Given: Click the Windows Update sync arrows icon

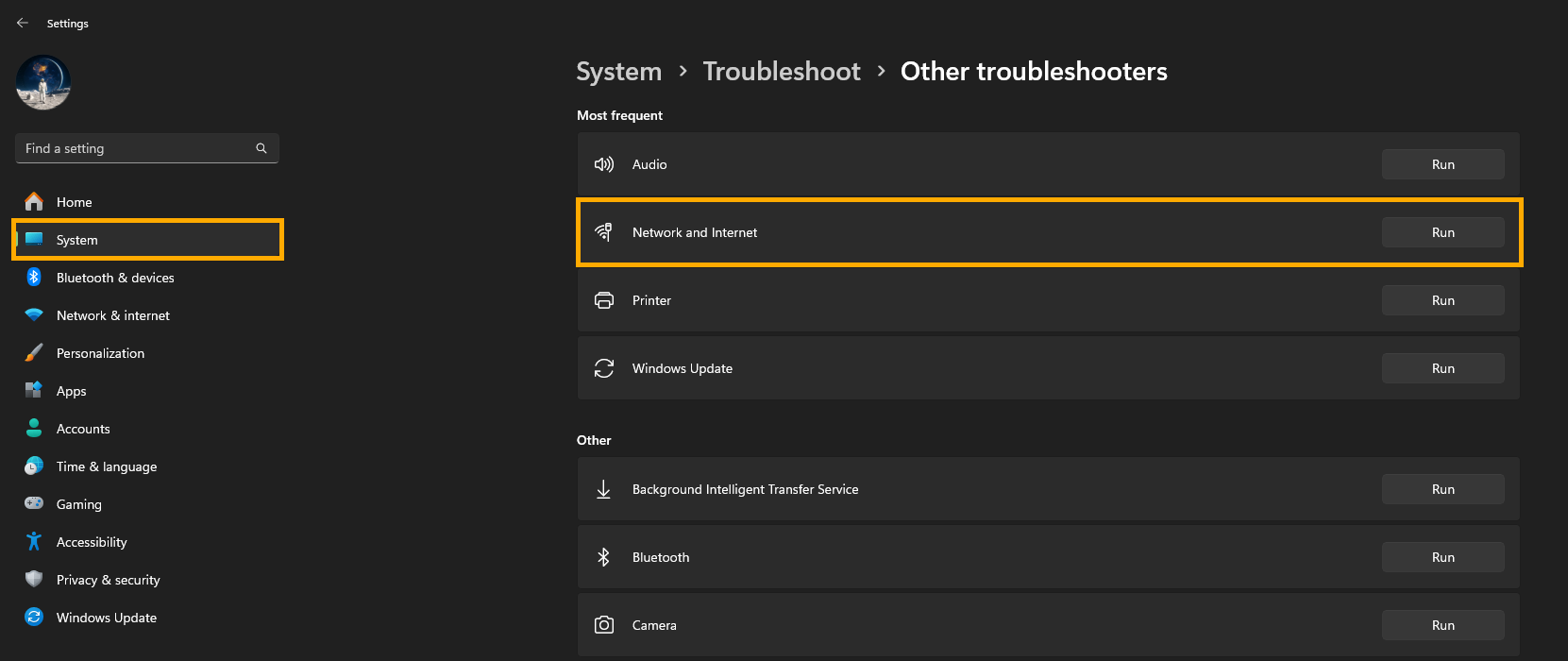Looking at the screenshot, I should coord(604,368).
